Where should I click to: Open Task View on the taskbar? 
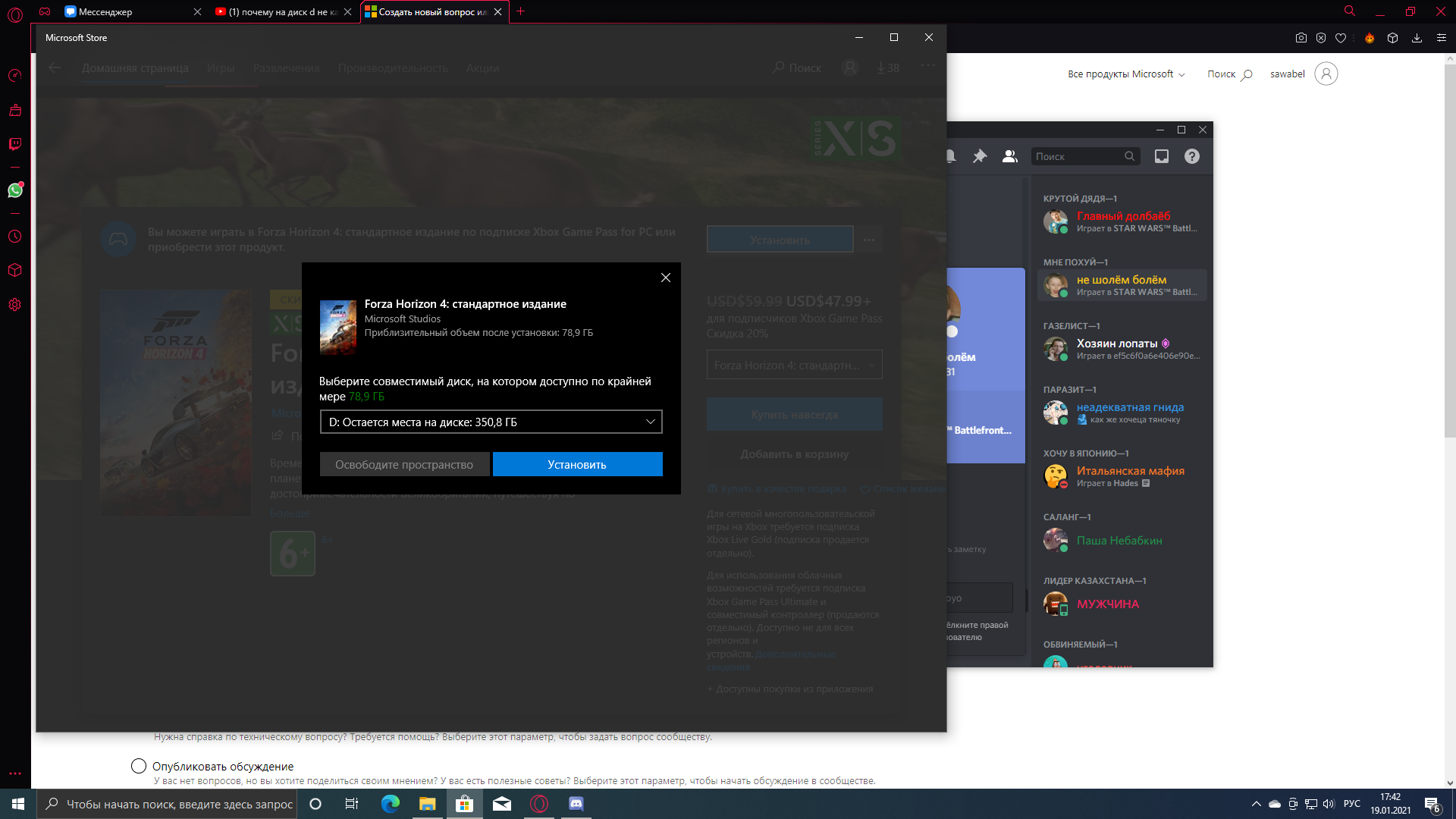coord(352,804)
